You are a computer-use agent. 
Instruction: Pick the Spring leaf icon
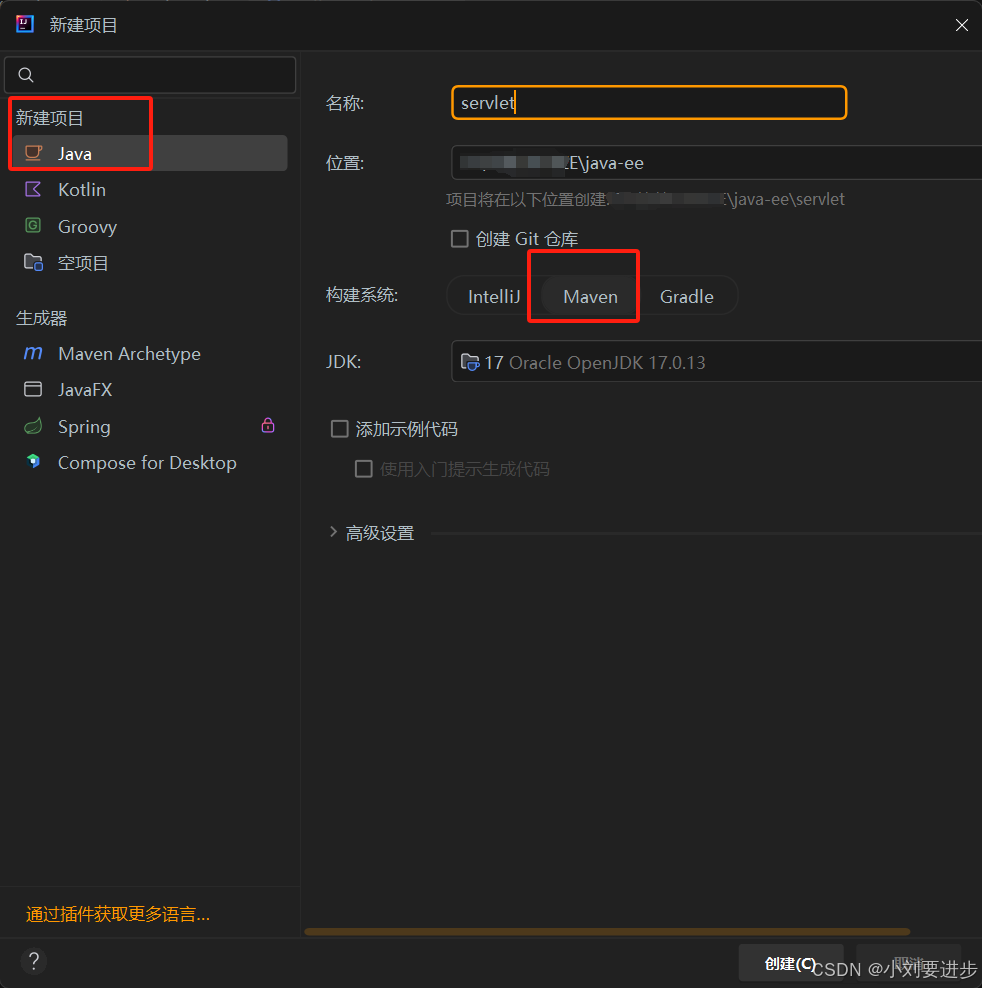click(x=33, y=427)
